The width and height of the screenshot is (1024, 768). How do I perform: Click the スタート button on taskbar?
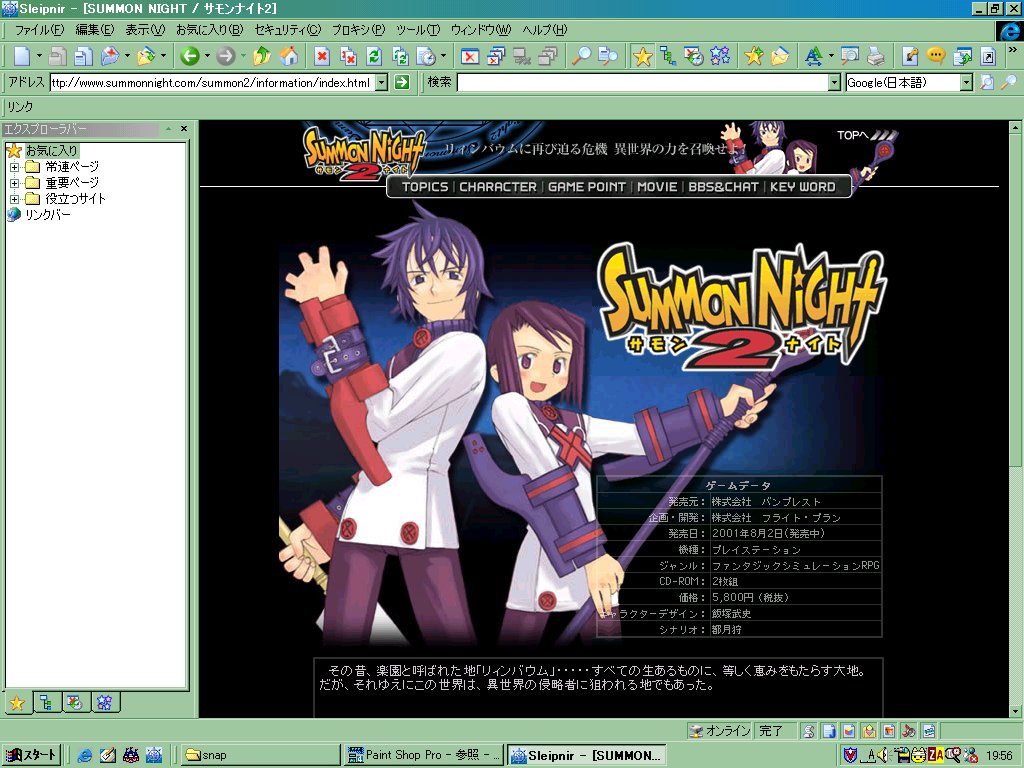(32, 755)
